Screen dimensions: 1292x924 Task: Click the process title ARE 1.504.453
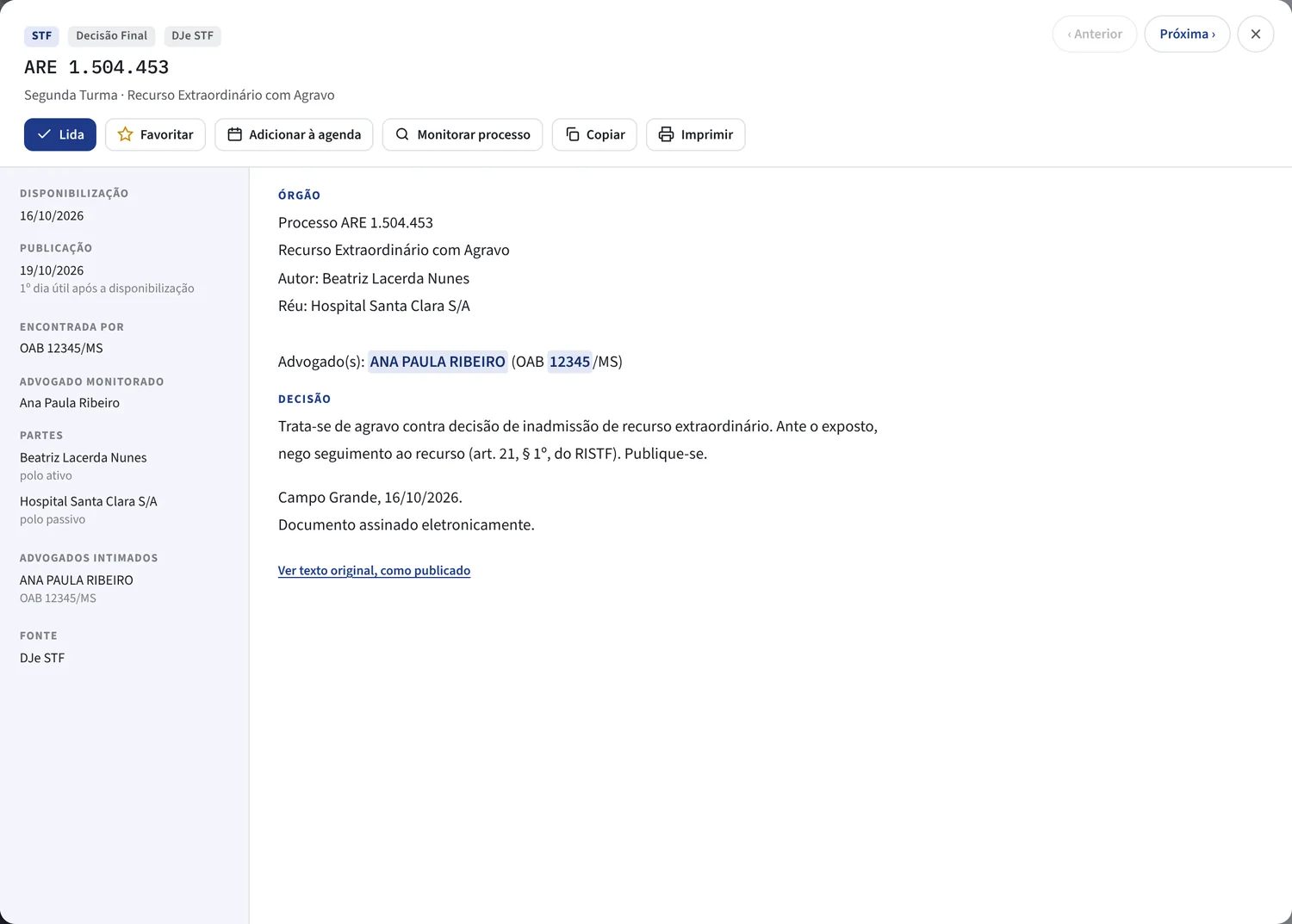[x=96, y=67]
